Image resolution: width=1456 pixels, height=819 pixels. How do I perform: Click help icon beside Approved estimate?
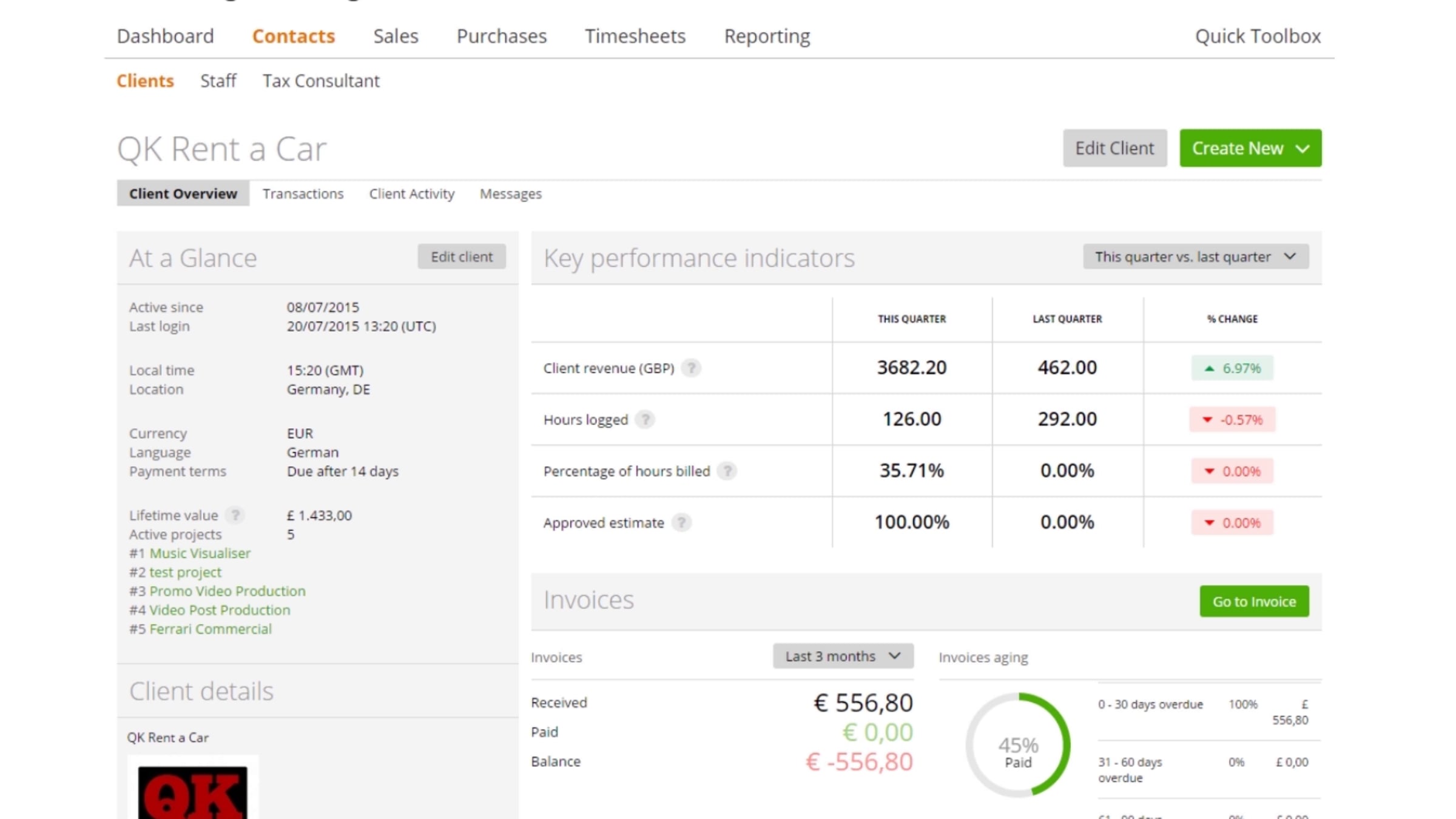pos(681,522)
